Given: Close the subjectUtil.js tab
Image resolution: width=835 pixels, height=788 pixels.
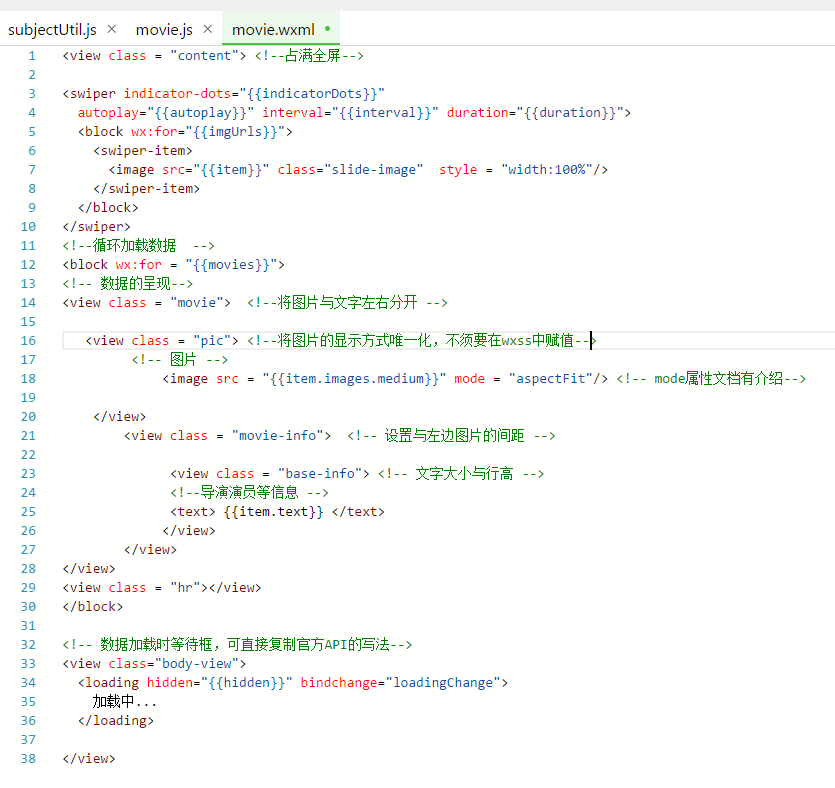Looking at the screenshot, I should (111, 29).
